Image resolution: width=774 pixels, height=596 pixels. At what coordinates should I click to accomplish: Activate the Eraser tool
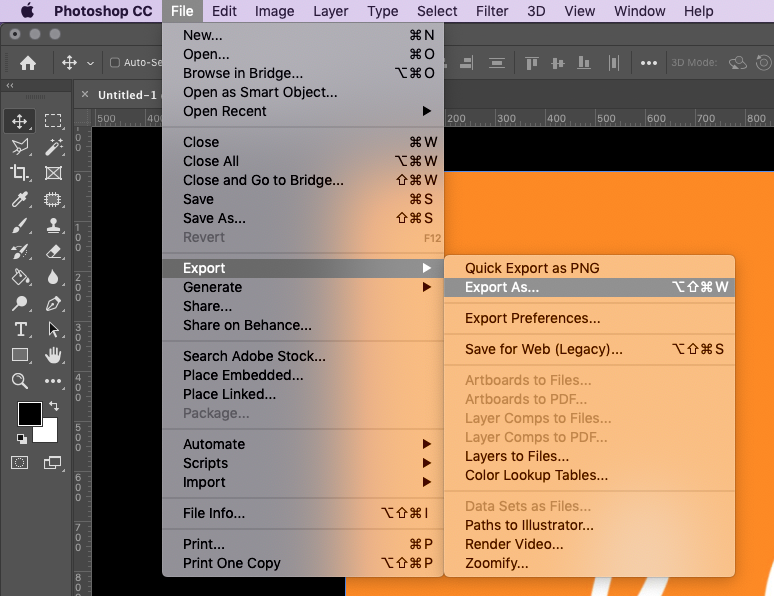click(x=53, y=251)
